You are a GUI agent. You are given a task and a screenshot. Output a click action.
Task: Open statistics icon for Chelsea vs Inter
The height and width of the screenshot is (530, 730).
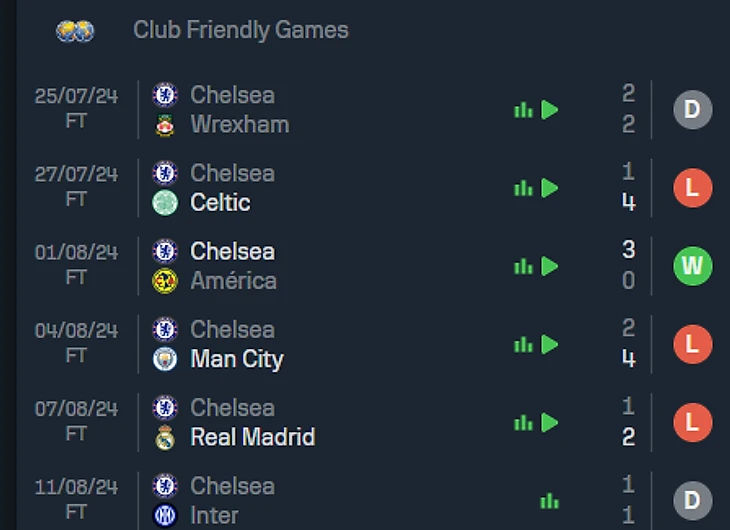[549, 501]
